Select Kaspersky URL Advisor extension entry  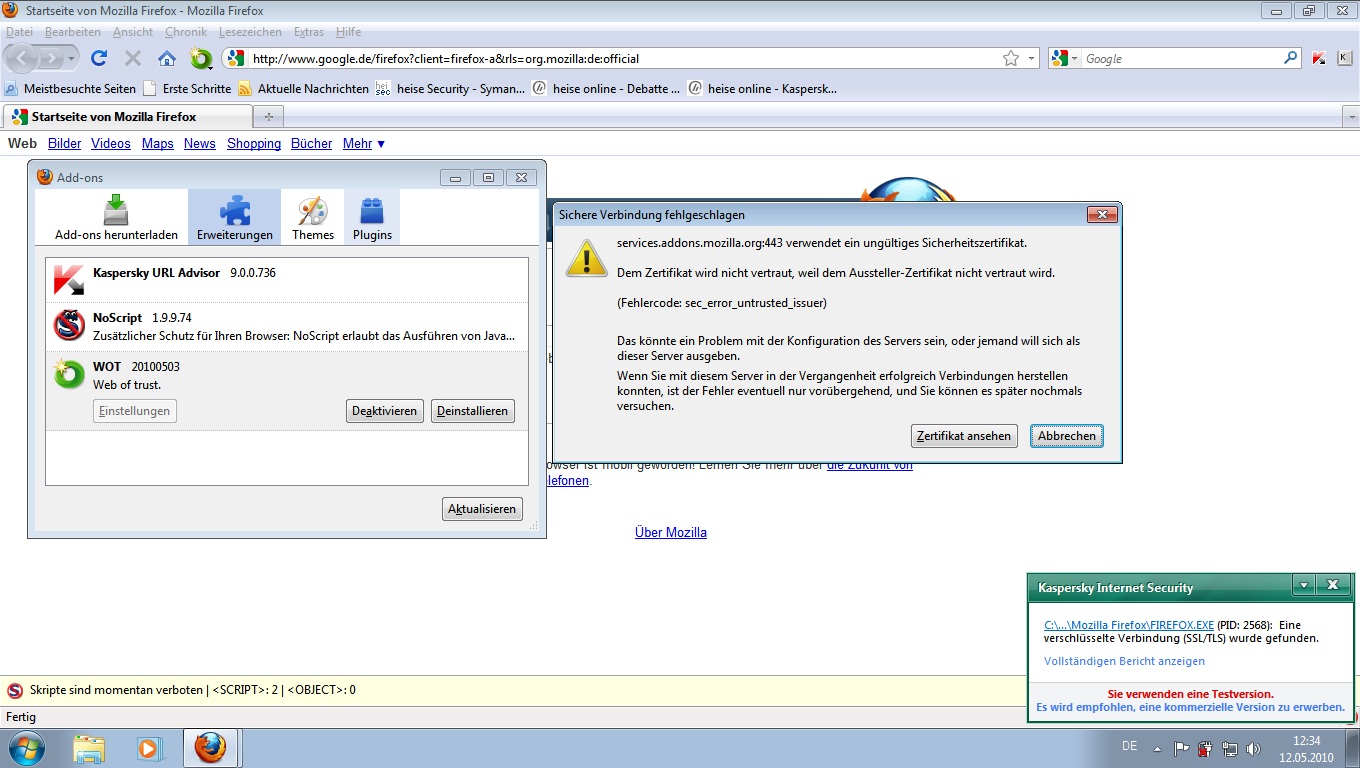pos(287,281)
